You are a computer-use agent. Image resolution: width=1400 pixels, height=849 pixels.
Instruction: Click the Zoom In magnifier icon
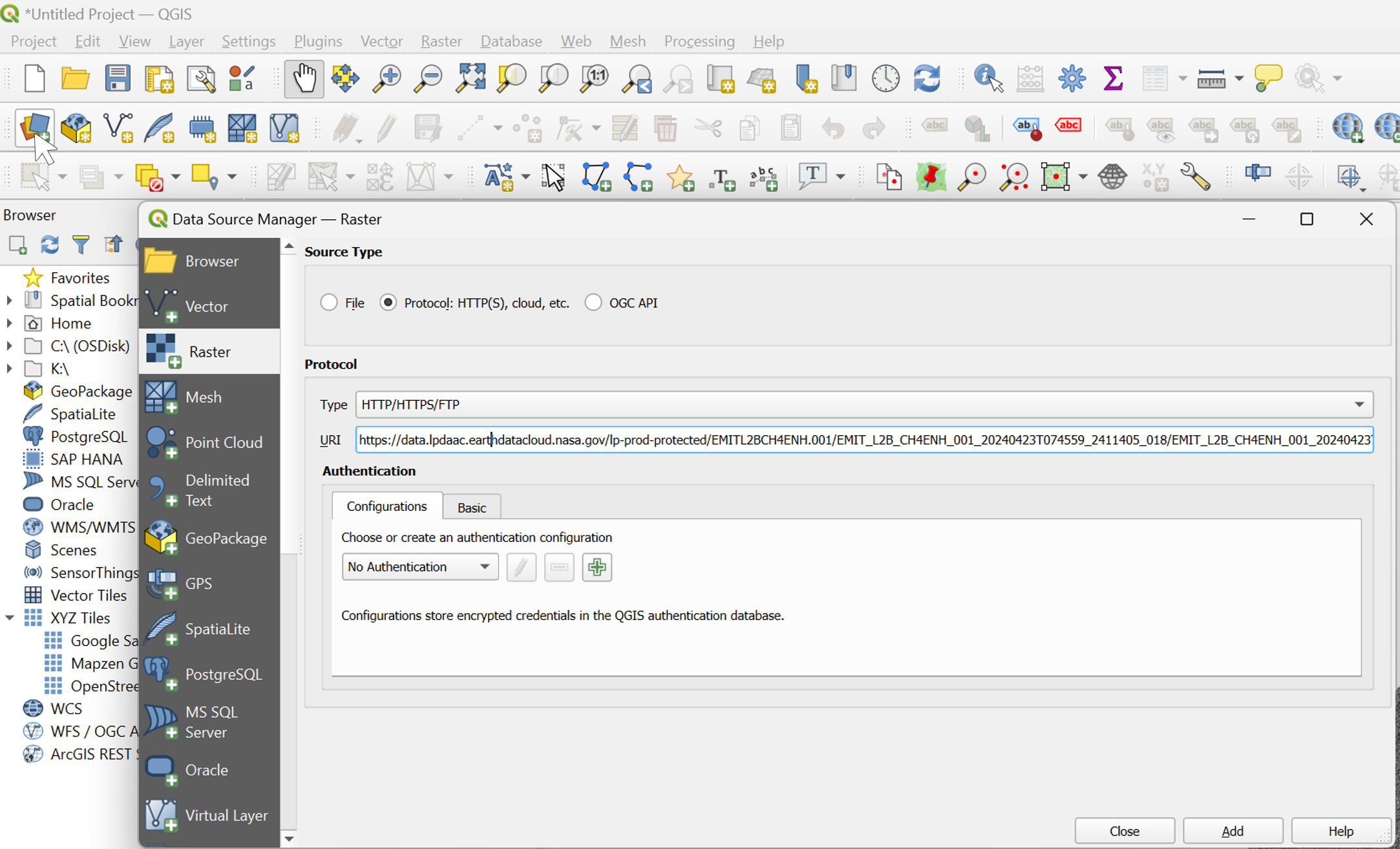coord(387,78)
